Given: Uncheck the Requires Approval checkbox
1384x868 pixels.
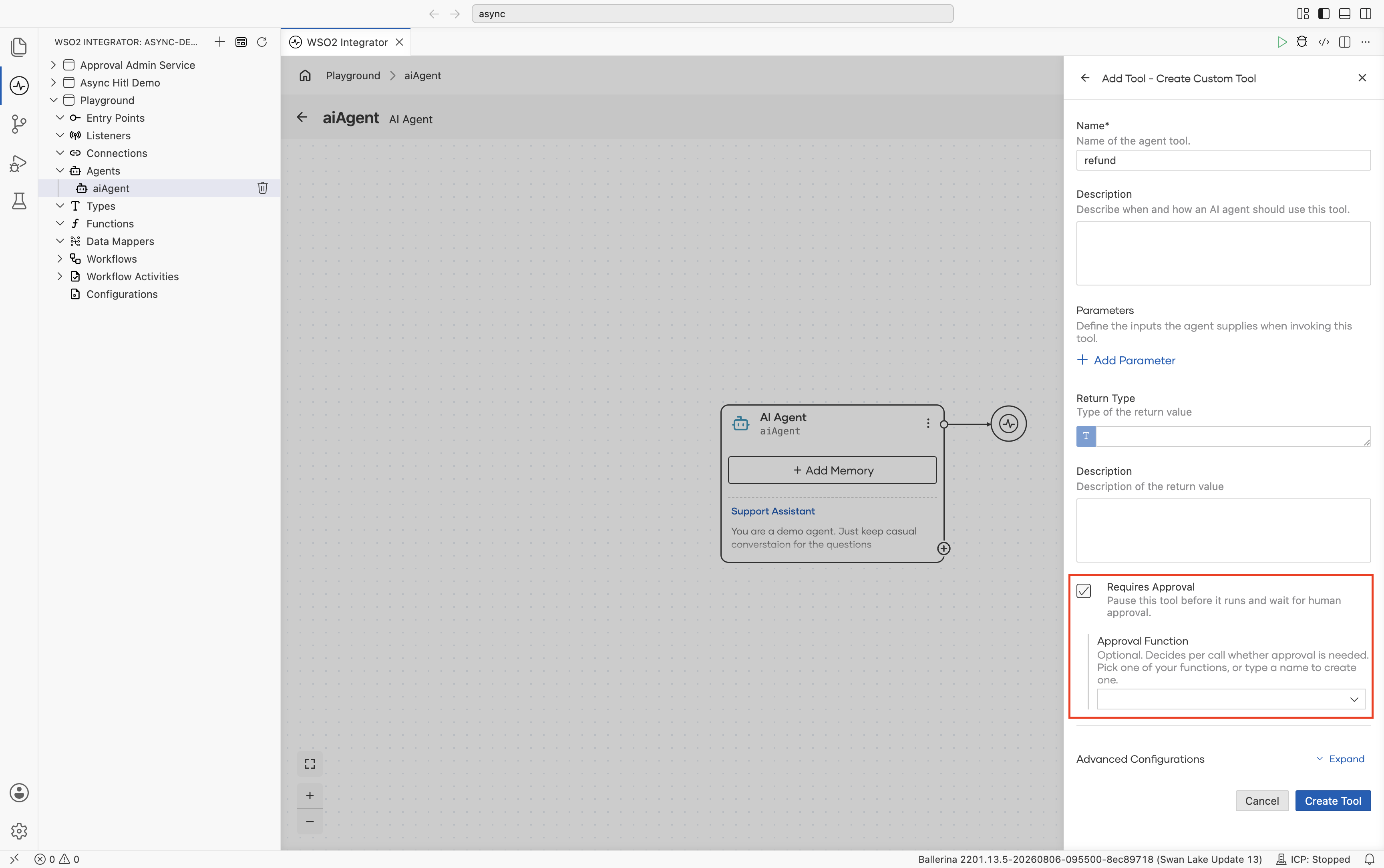Looking at the screenshot, I should click(x=1084, y=591).
